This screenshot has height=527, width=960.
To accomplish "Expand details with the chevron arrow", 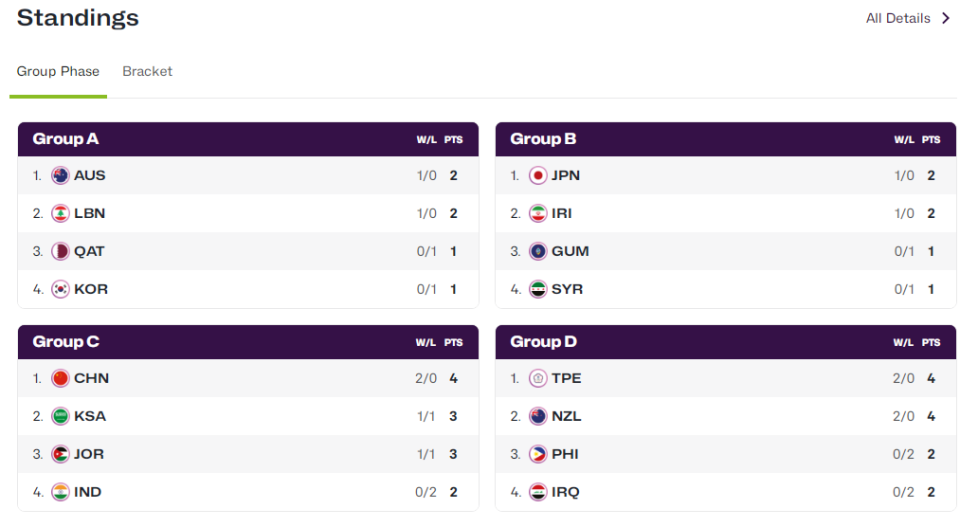I will [x=946, y=18].
